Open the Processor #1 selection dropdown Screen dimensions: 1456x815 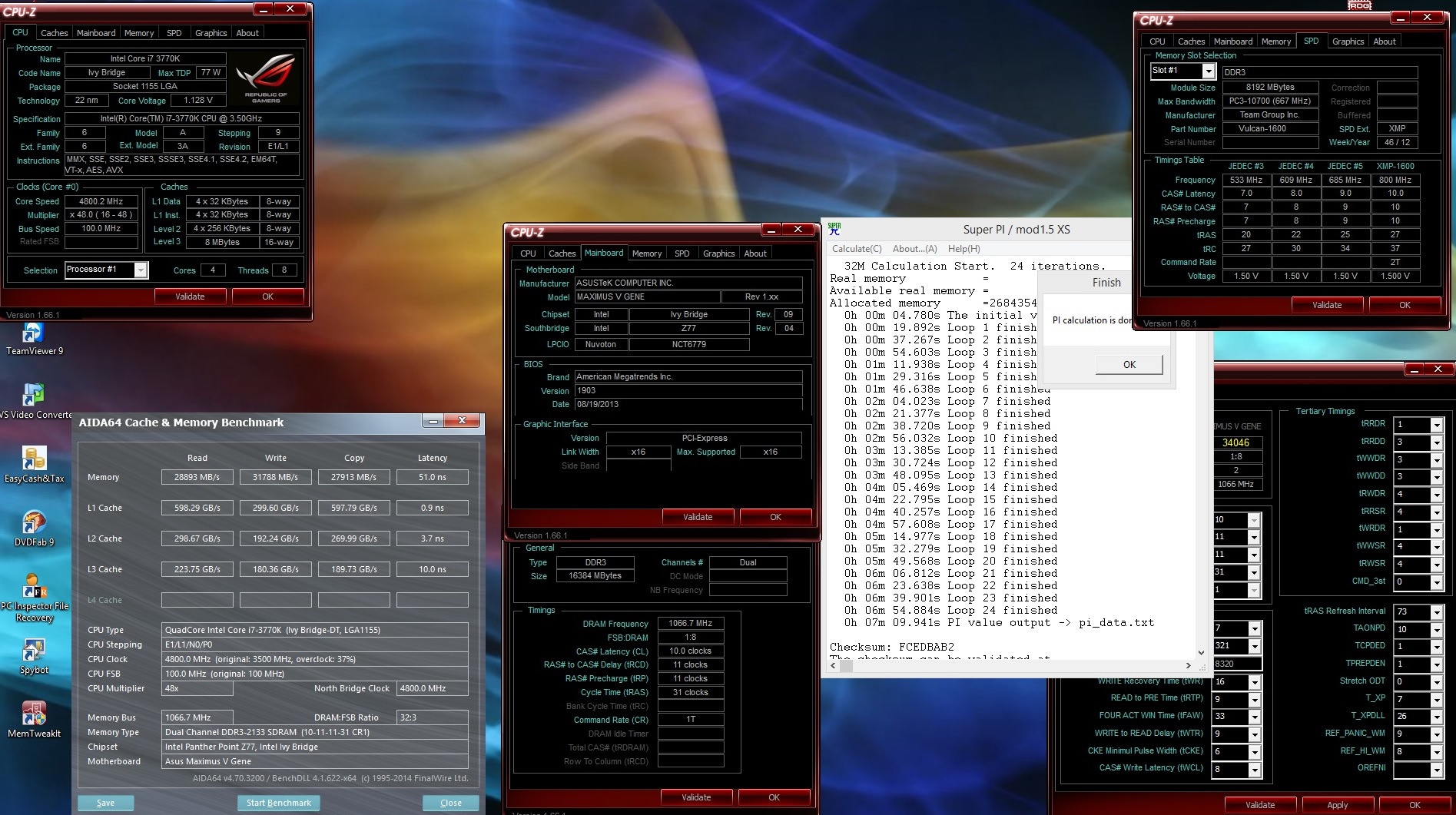coord(141,270)
